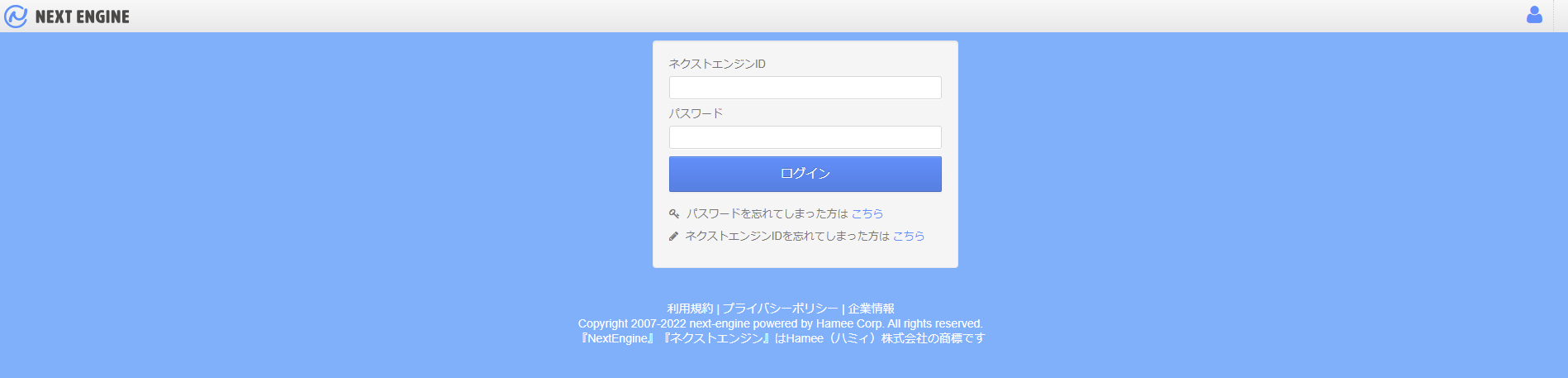
Task: Click the Copyright 2007-2022 next-engine footer text
Action: click(x=781, y=323)
